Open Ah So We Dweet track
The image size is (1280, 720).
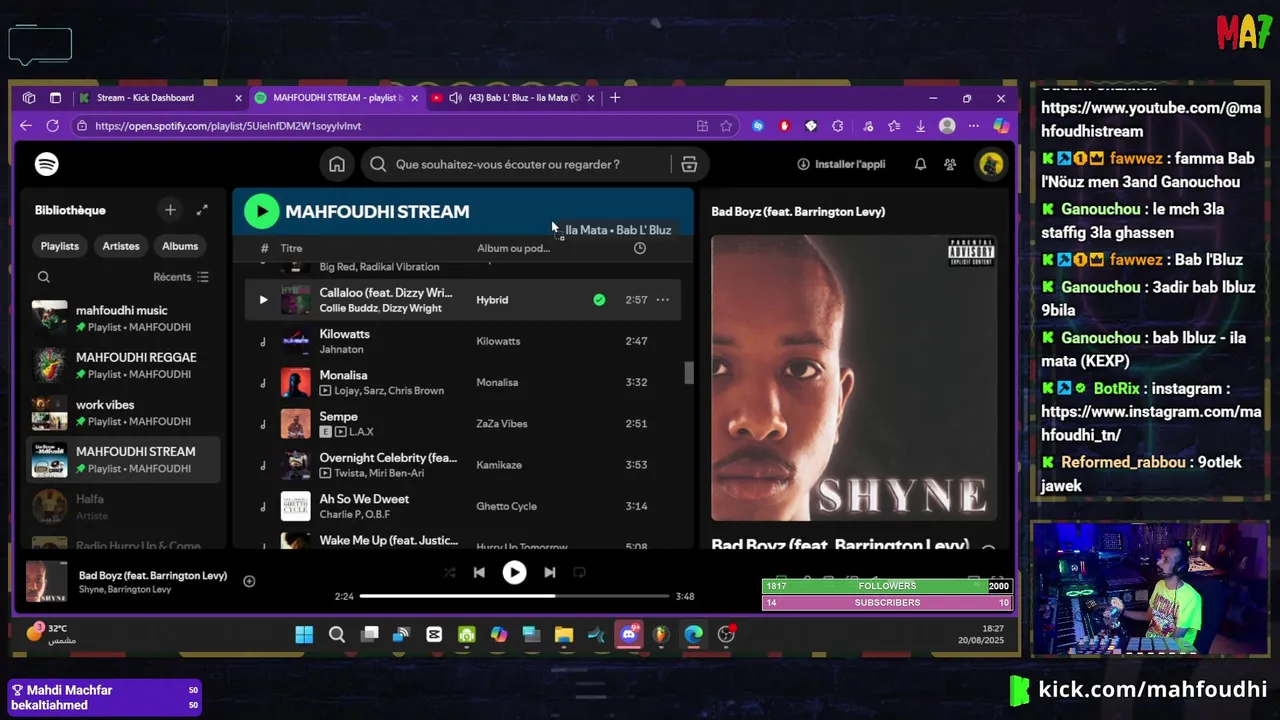tap(463, 506)
